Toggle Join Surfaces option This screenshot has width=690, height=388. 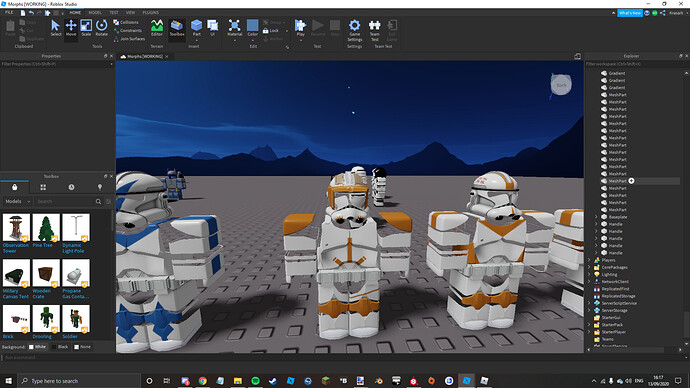tap(129, 39)
